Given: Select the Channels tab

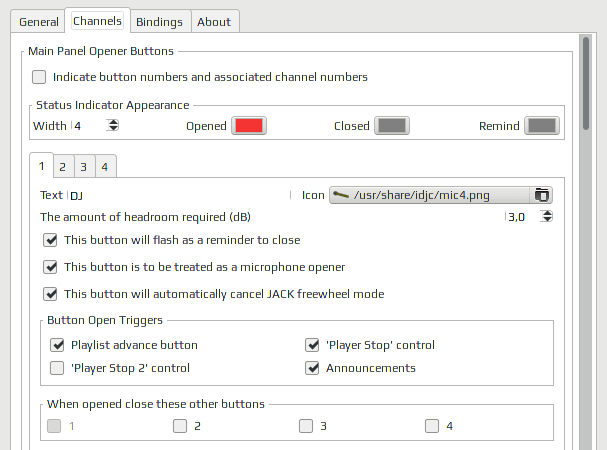Looking at the screenshot, I should 97,21.
